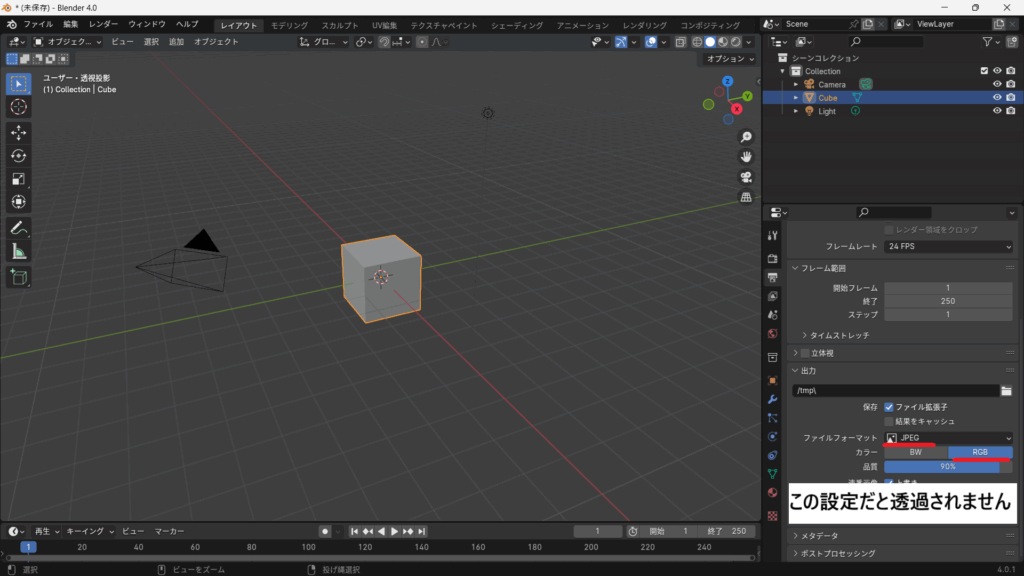Select the Move tool in left toolbar
1024x576 pixels.
coord(19,132)
